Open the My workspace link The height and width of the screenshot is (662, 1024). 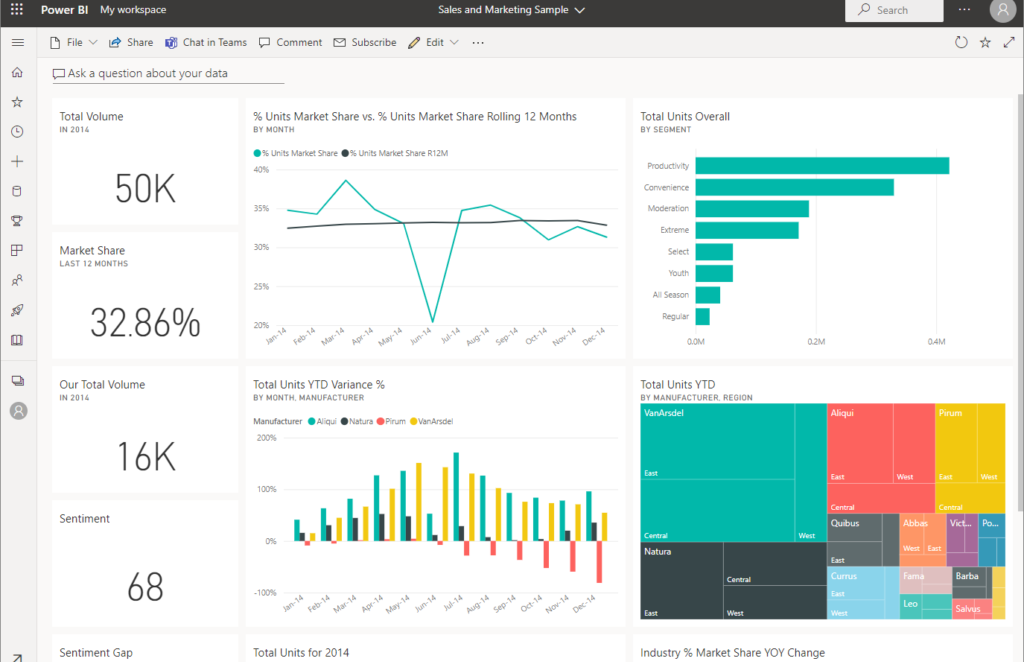pyautogui.click(x=133, y=10)
